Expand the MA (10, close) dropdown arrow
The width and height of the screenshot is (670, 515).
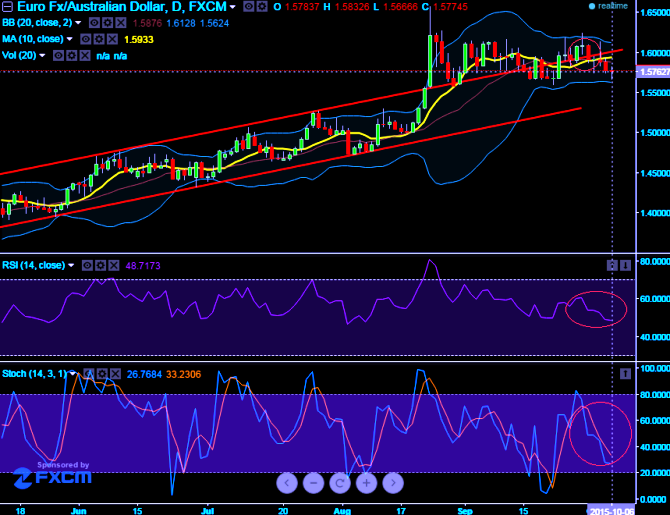(x=70, y=39)
